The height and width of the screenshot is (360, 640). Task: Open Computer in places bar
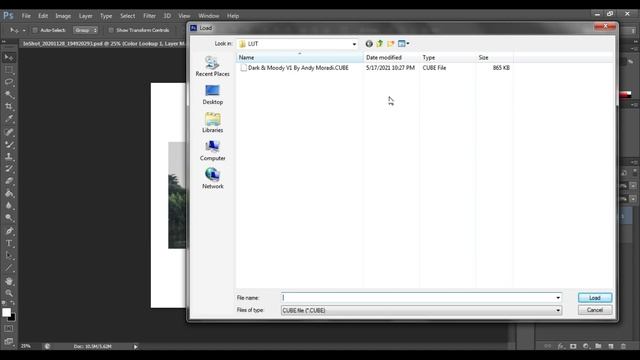(x=212, y=151)
